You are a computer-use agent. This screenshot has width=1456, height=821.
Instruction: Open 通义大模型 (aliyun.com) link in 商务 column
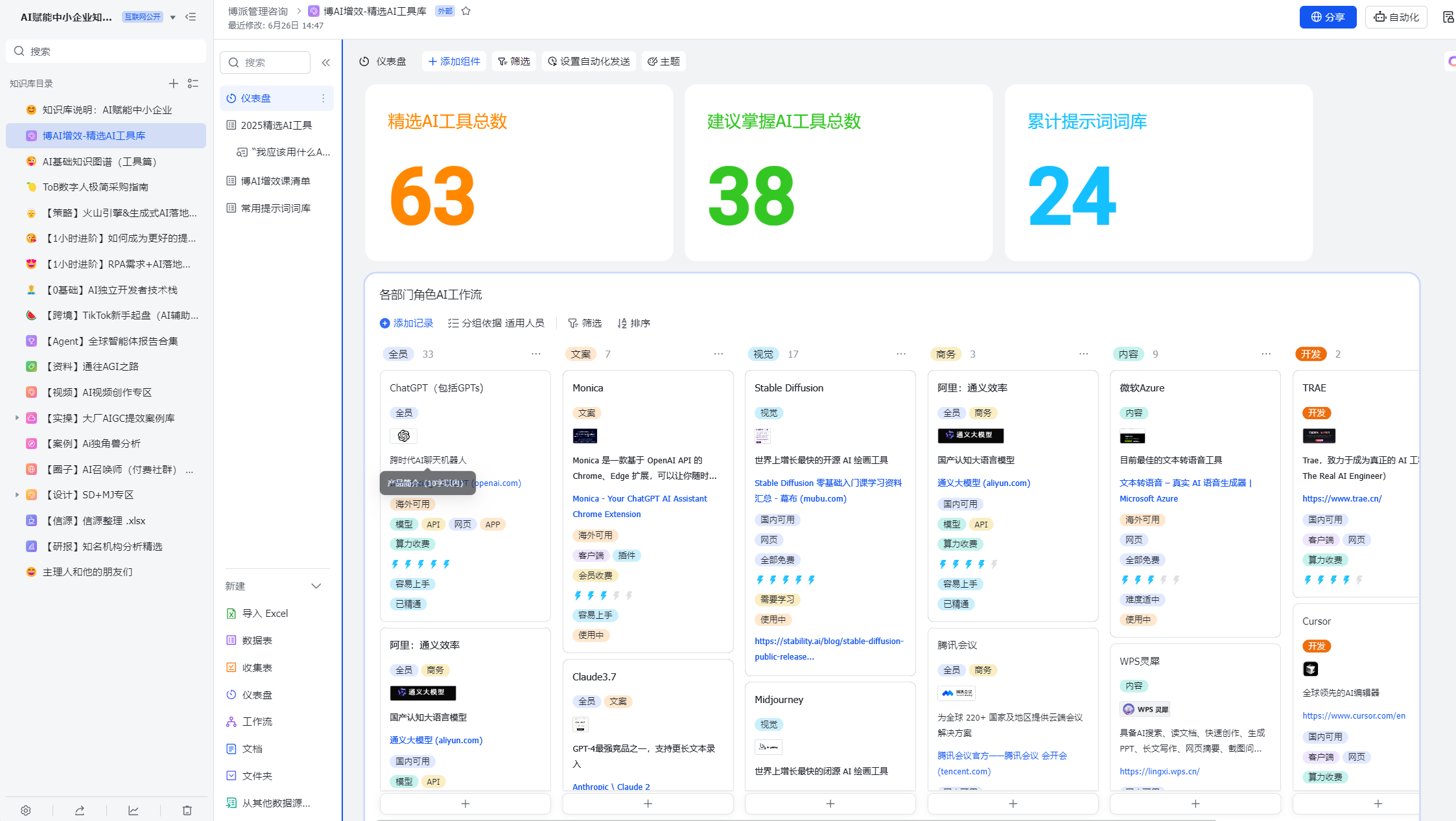[983, 483]
